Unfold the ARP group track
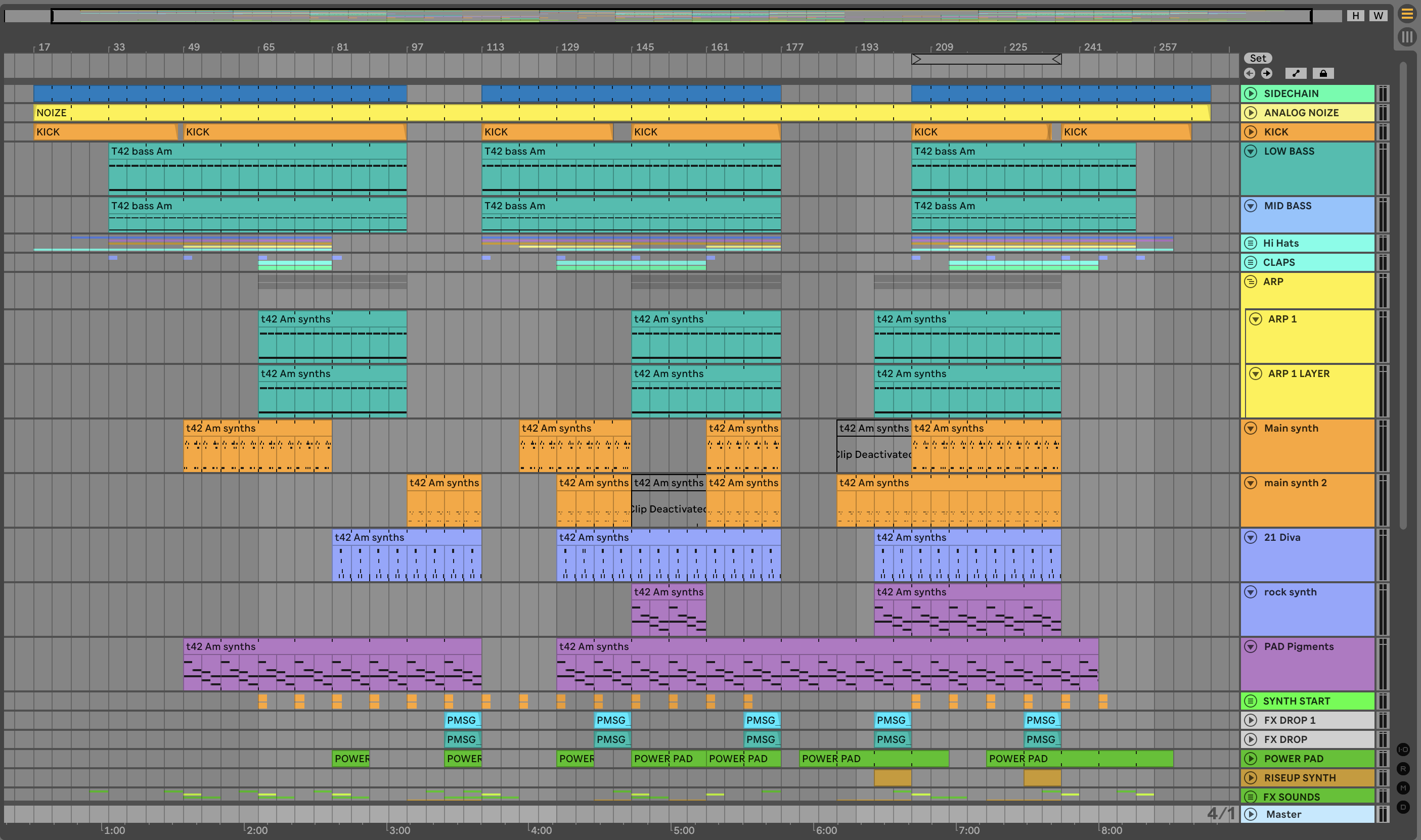1421x840 pixels. tap(1251, 282)
